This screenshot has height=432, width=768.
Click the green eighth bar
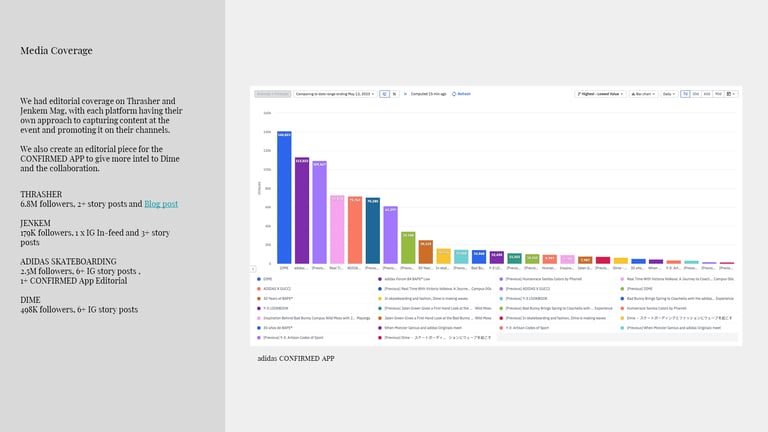(408, 248)
